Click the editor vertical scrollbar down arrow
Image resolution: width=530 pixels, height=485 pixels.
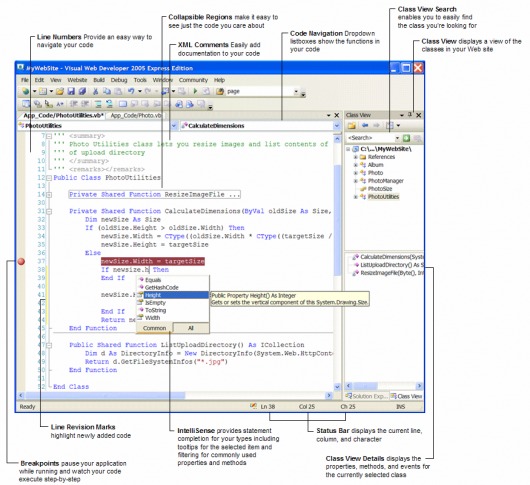[x=337, y=386]
